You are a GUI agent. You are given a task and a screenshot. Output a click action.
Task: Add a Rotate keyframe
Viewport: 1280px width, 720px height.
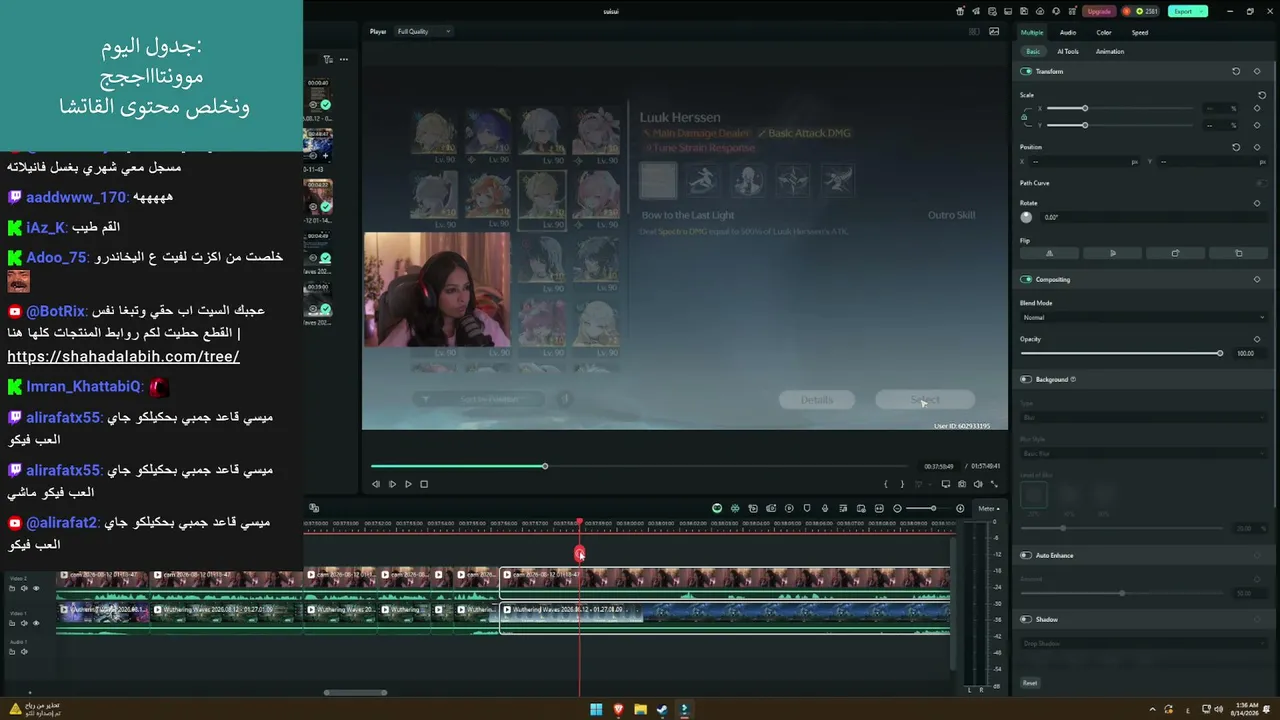(x=1257, y=203)
